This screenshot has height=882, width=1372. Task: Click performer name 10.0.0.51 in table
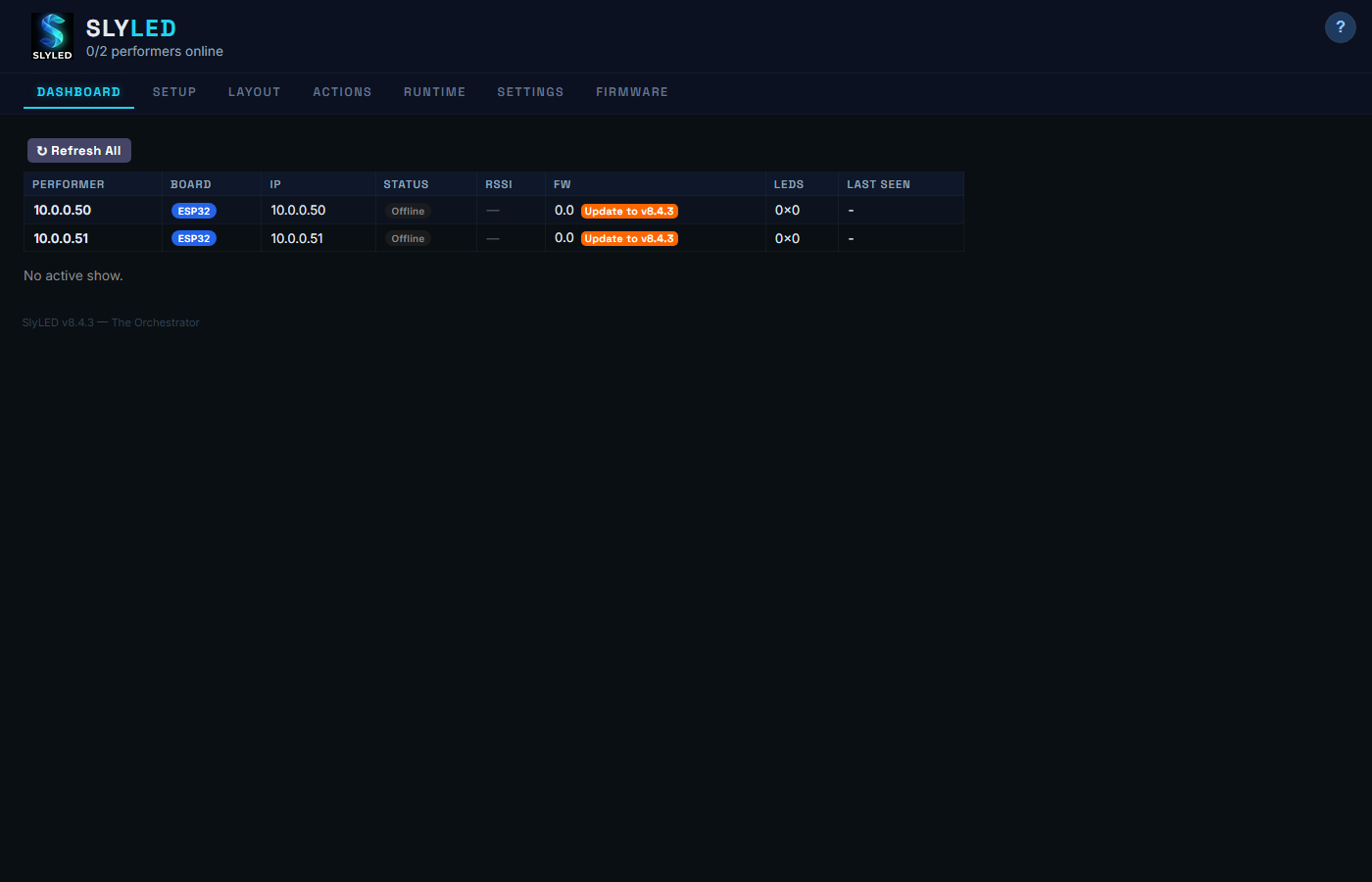pos(61,238)
